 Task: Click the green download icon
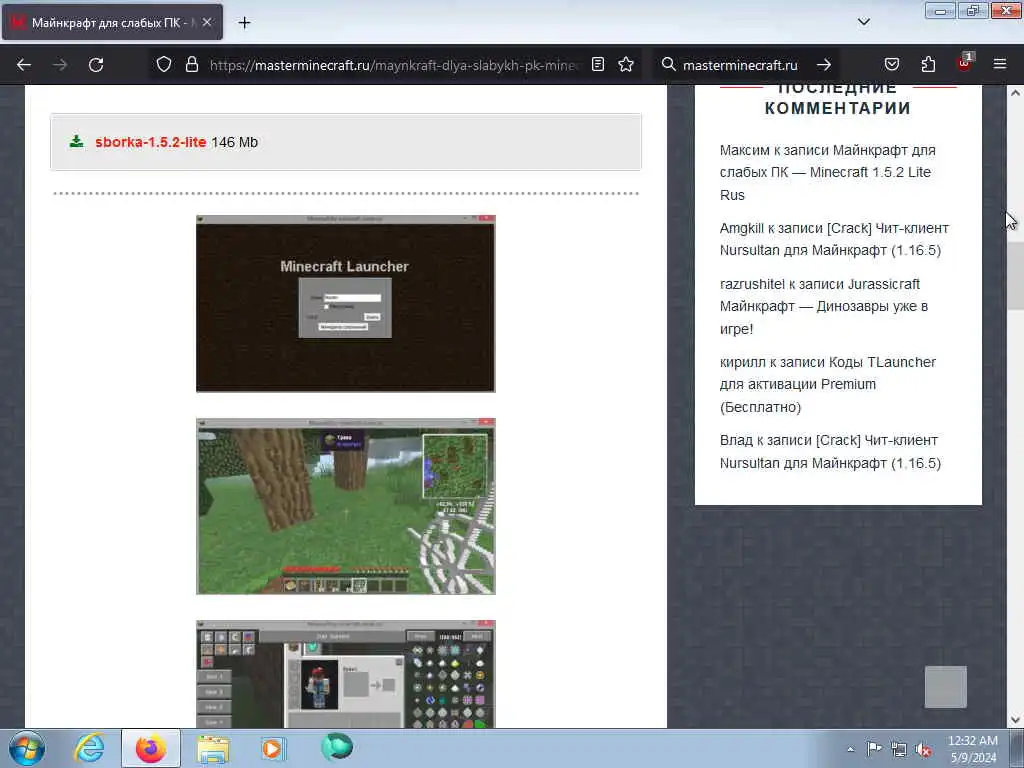76,141
